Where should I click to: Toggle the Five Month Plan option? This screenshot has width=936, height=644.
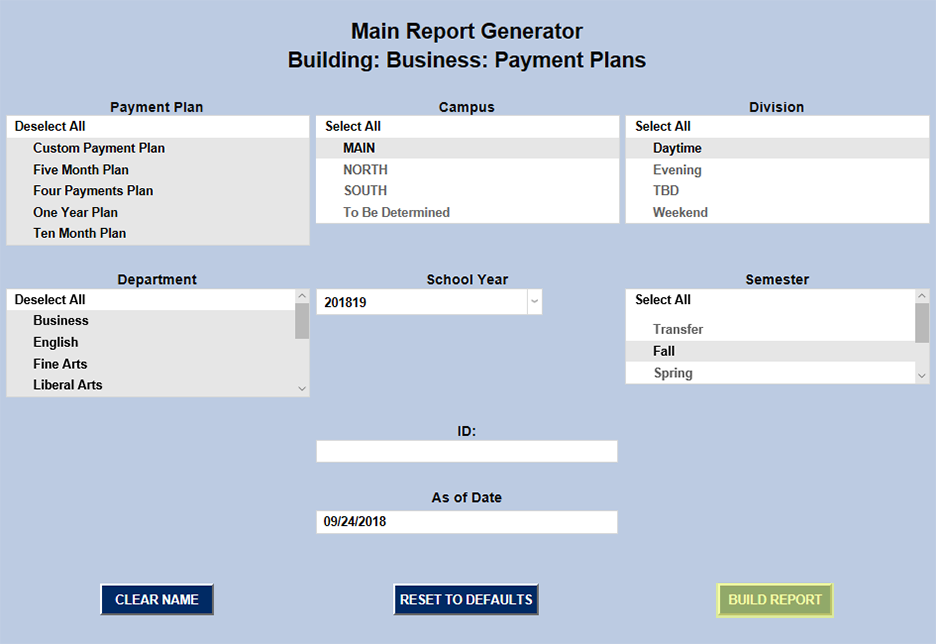81,170
